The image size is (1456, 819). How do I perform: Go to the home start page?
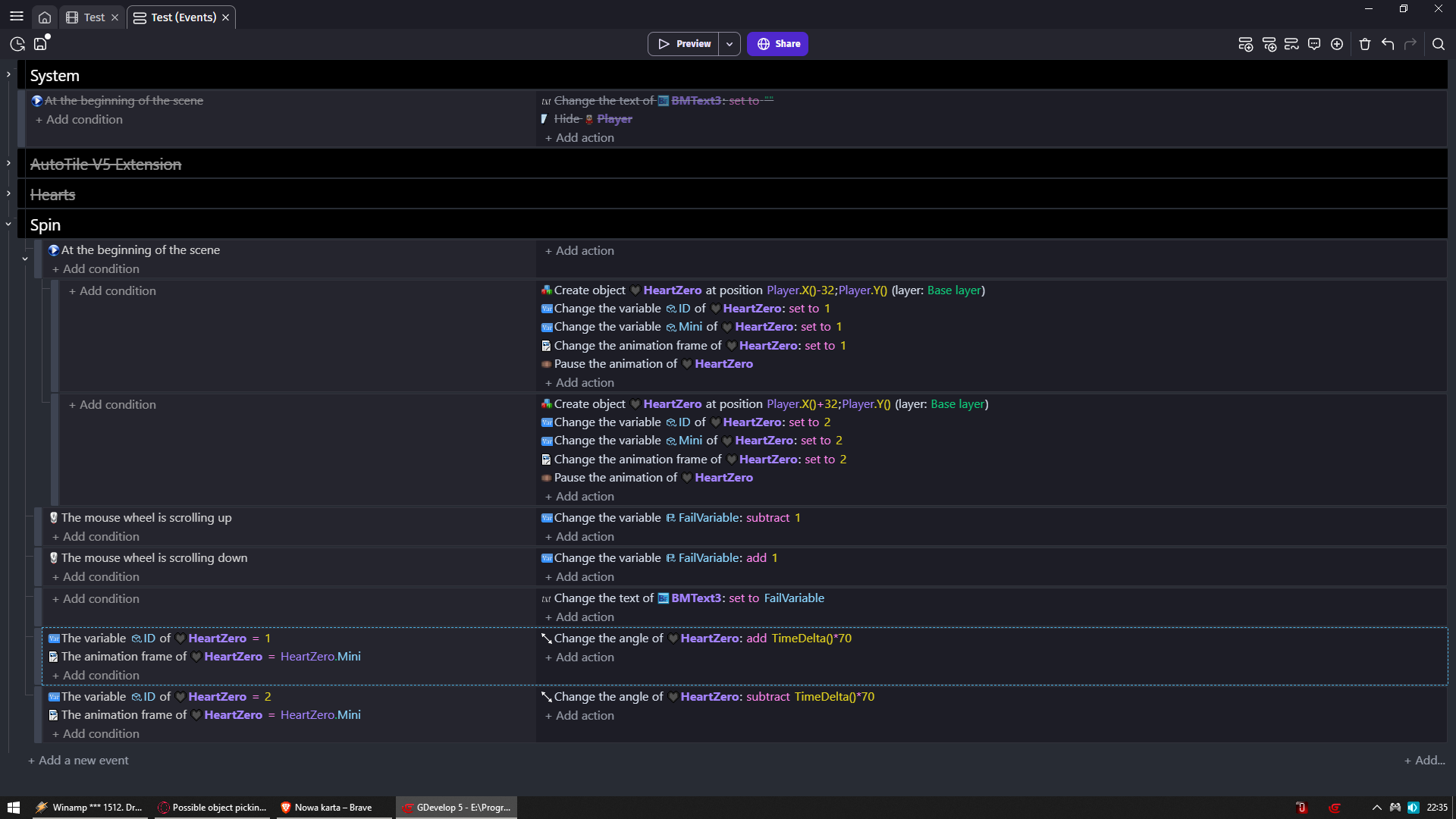tap(45, 17)
